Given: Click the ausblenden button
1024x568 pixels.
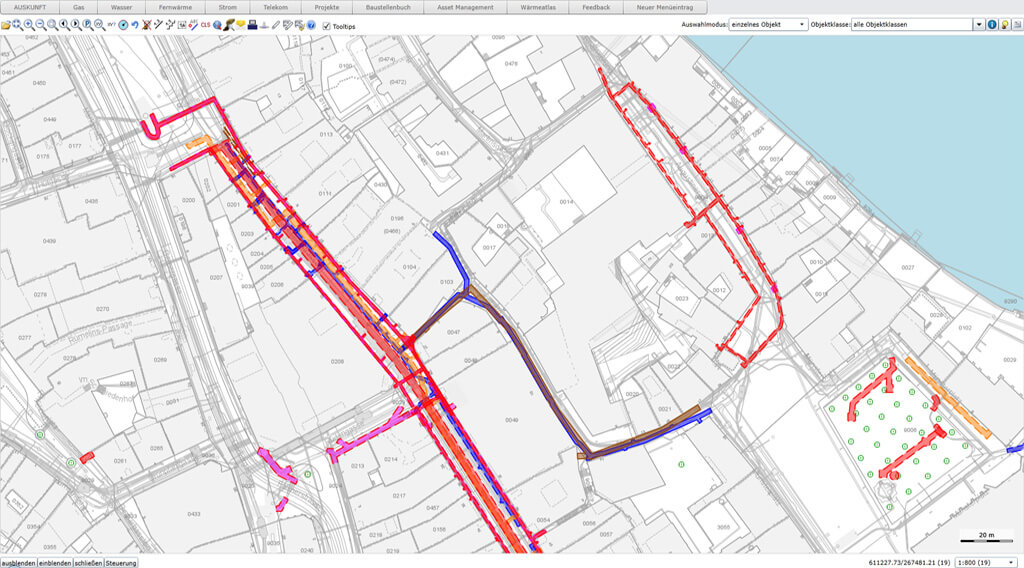Looking at the screenshot, I should click(x=18, y=562).
